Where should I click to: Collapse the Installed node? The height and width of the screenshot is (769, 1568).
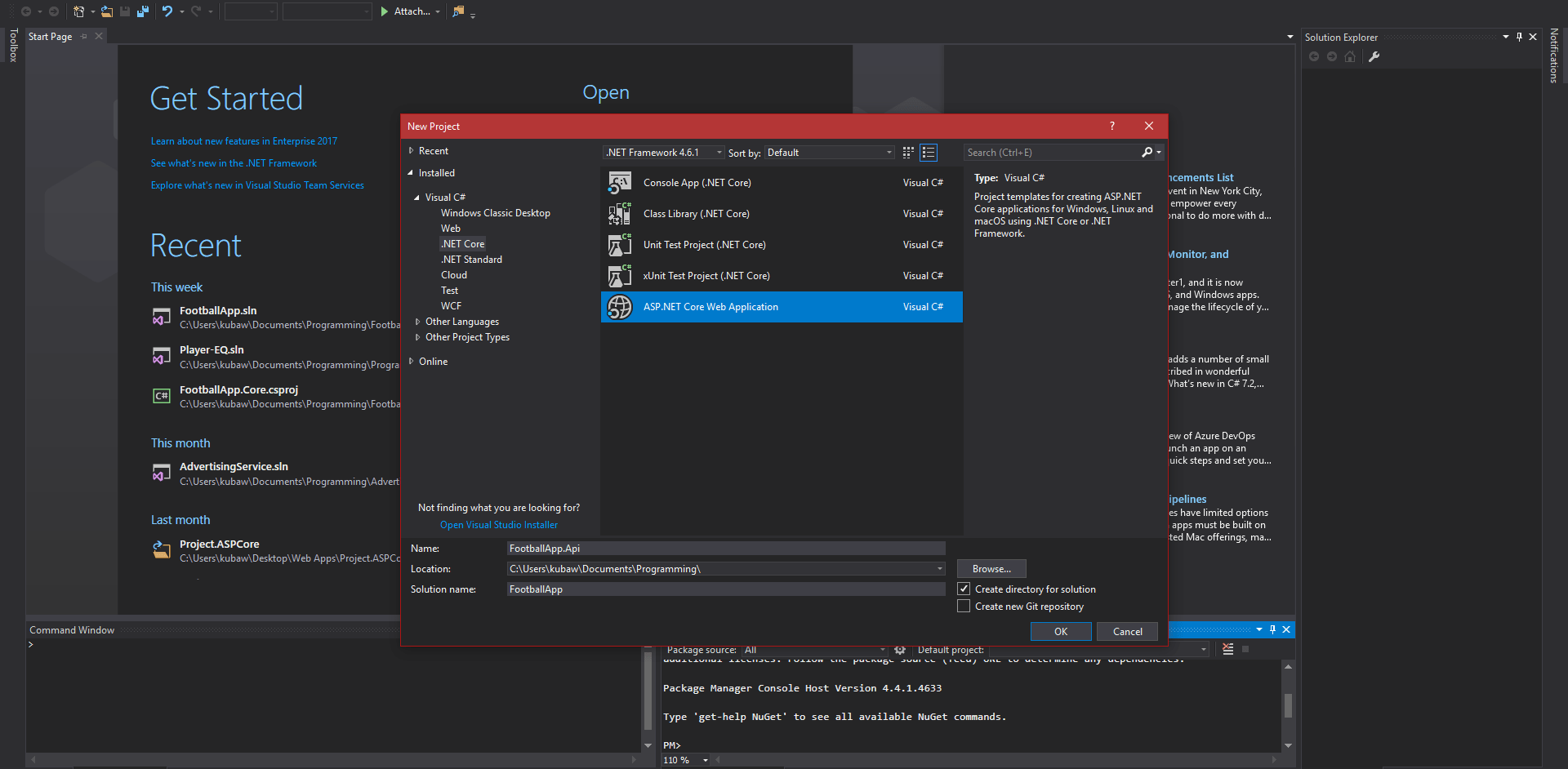[411, 172]
